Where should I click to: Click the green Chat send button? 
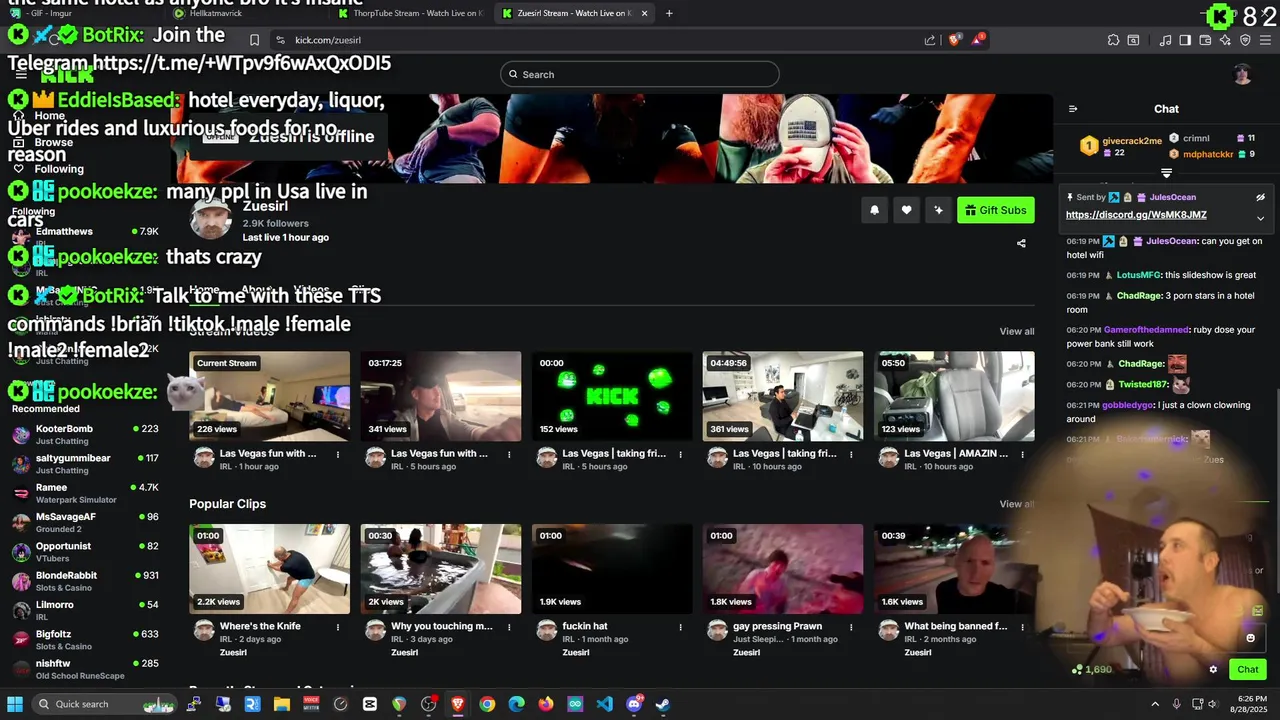1248,669
